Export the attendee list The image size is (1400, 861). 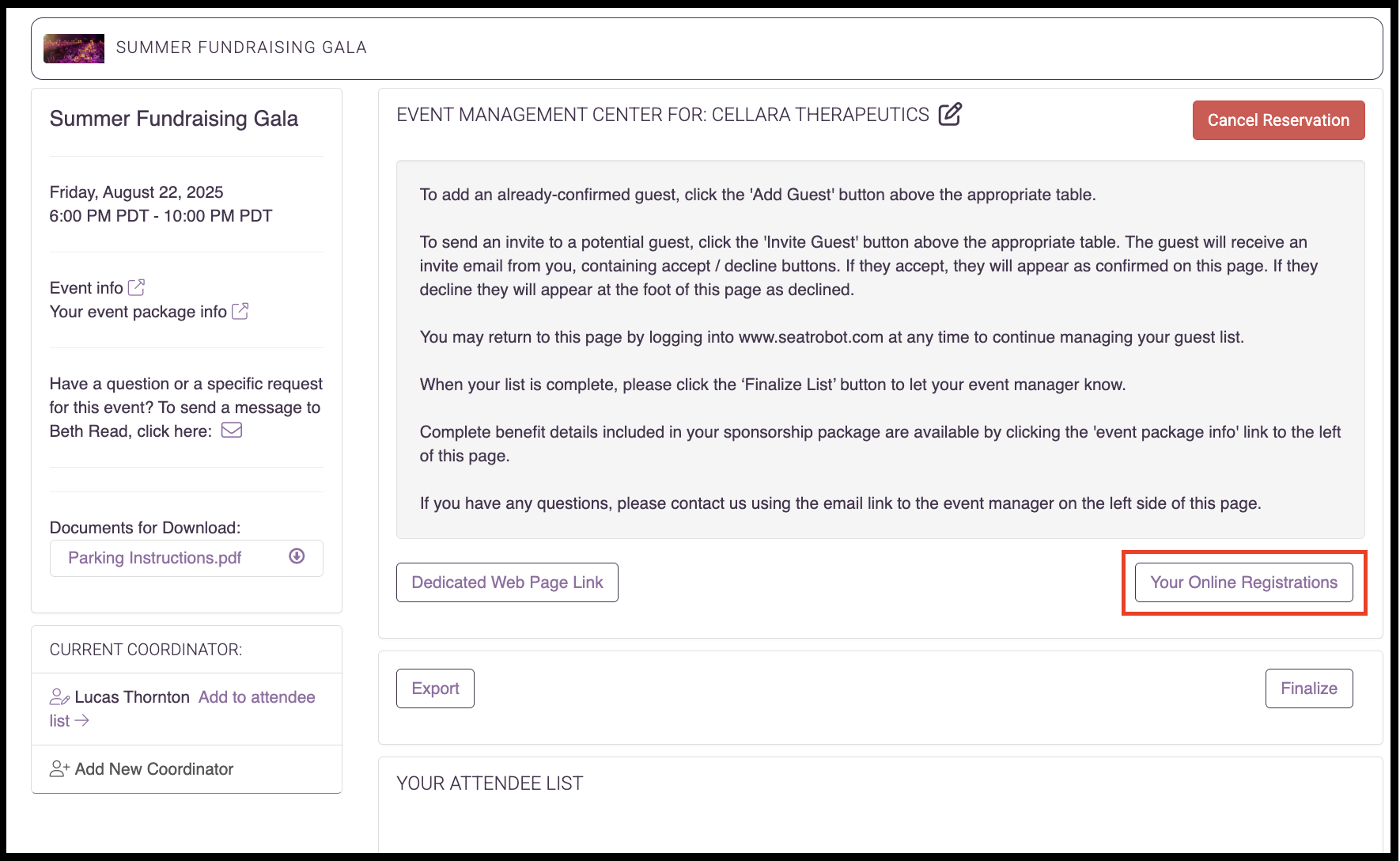(x=435, y=688)
